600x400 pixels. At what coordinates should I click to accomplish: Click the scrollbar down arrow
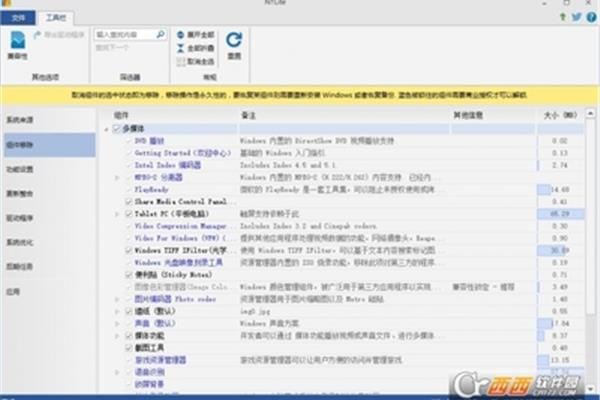[x=590, y=389]
